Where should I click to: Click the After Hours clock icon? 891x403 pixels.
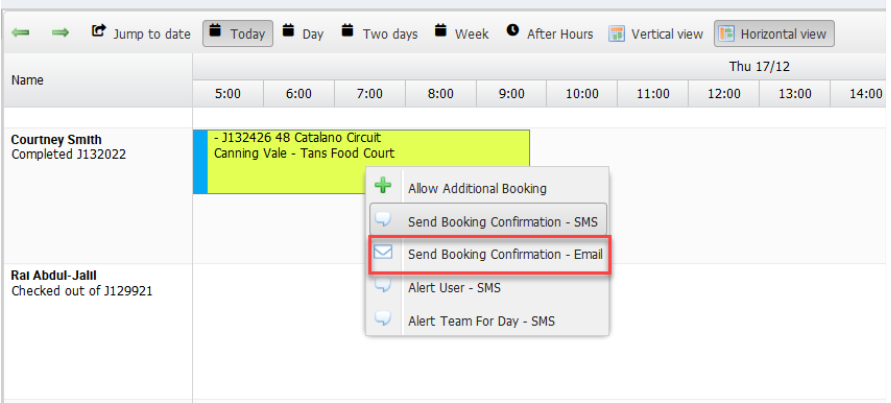coord(513,32)
